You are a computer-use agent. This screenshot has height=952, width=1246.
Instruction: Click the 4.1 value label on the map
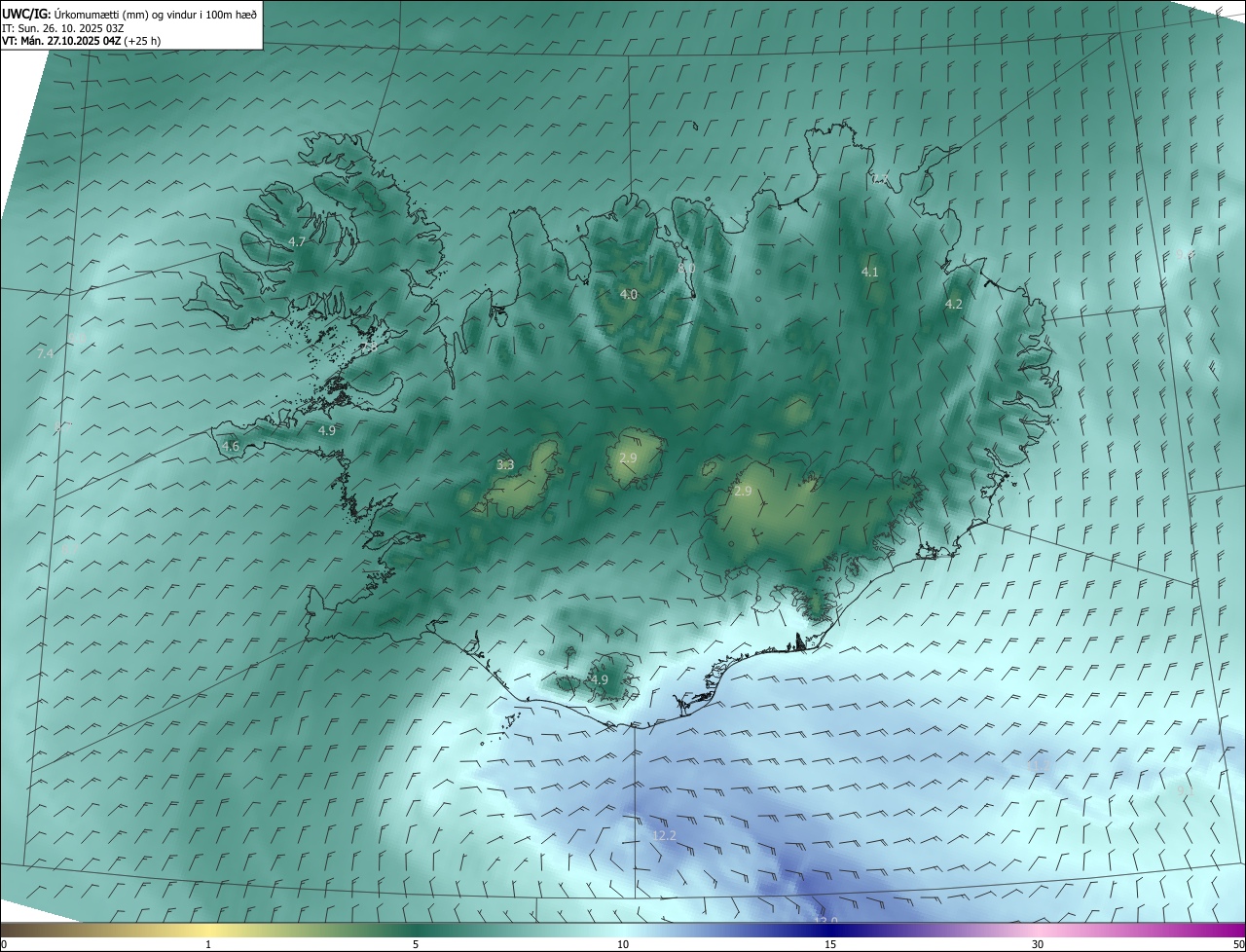pyautogui.click(x=870, y=273)
